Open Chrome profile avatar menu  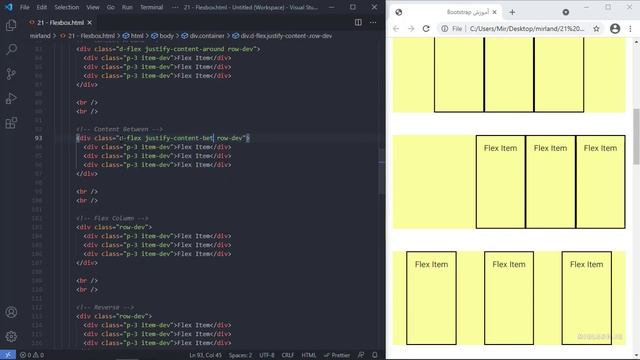pos(615,29)
